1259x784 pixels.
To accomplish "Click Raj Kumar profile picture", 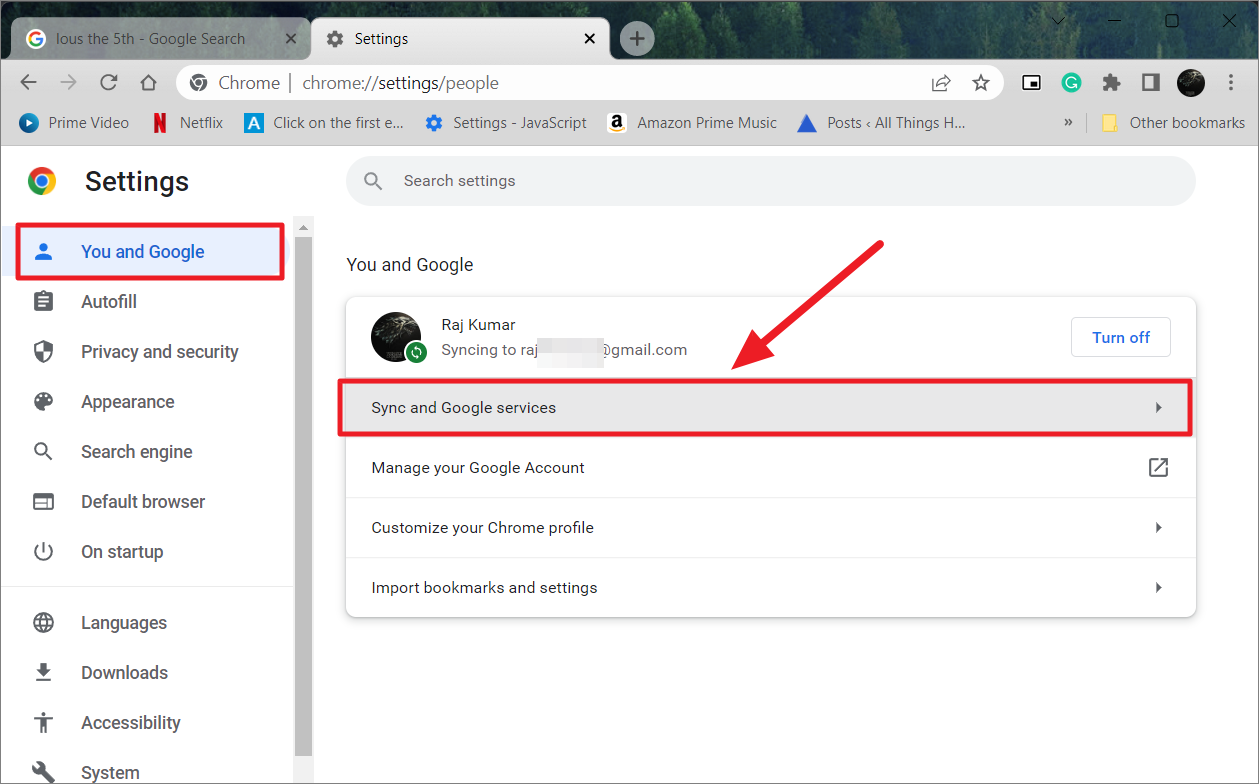I will [396, 337].
